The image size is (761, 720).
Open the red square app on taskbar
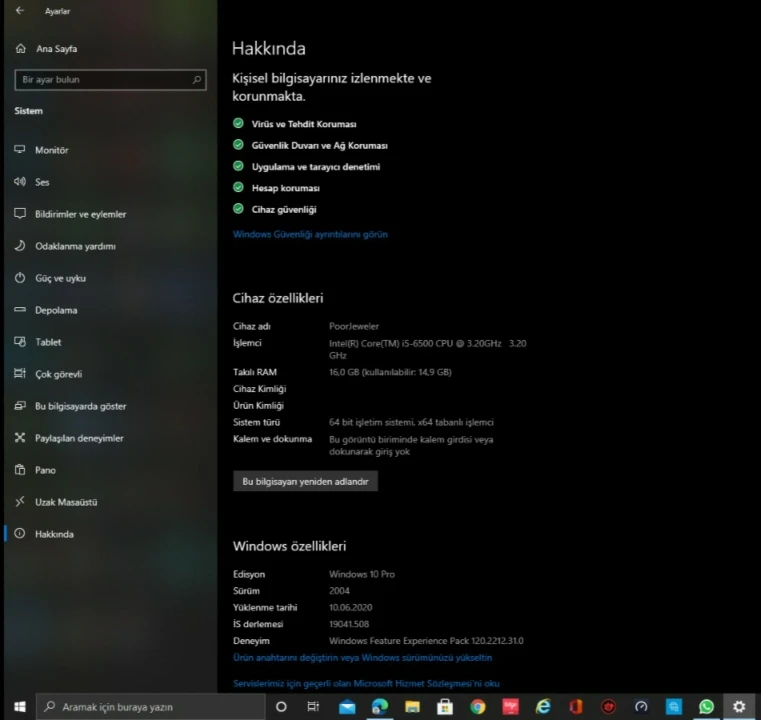(x=510, y=707)
